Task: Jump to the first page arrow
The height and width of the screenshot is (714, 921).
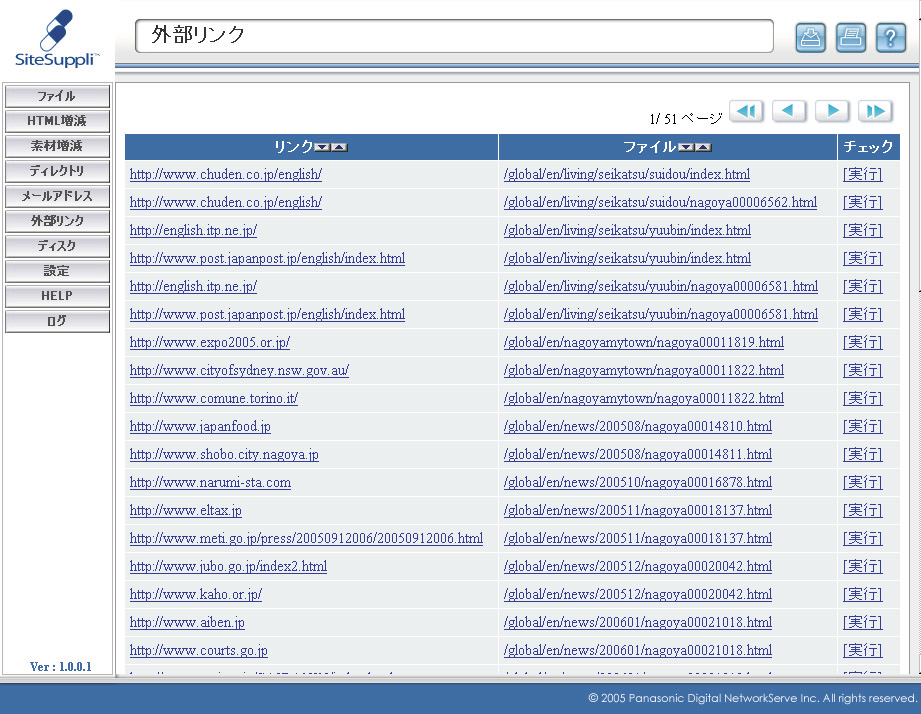Action: 746,111
